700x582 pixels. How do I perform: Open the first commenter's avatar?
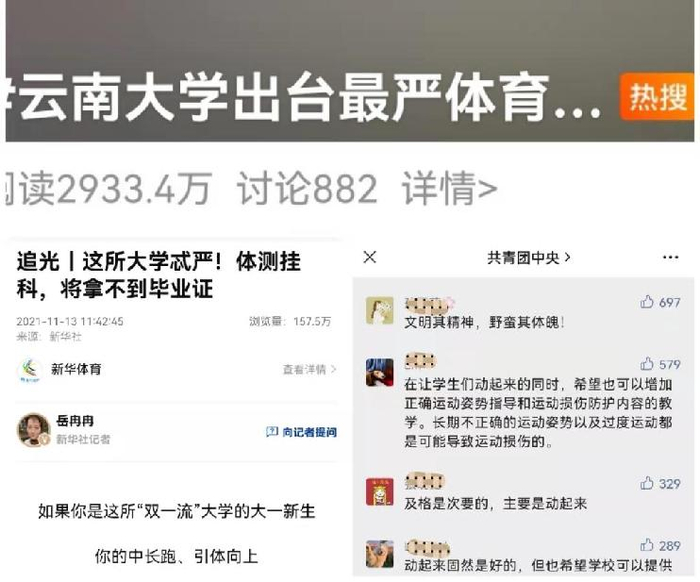point(379,311)
